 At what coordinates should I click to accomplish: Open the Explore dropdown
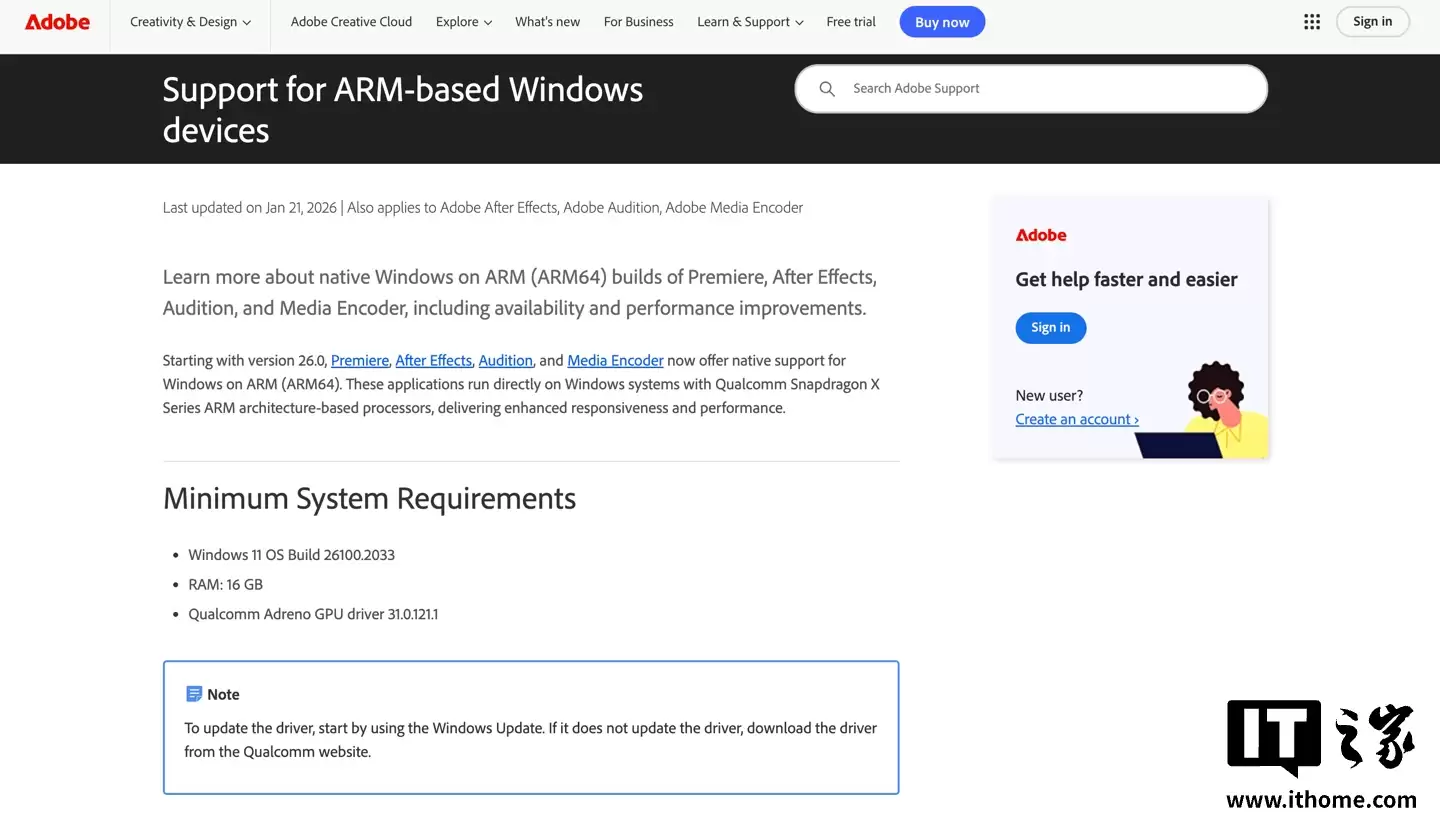click(x=463, y=21)
